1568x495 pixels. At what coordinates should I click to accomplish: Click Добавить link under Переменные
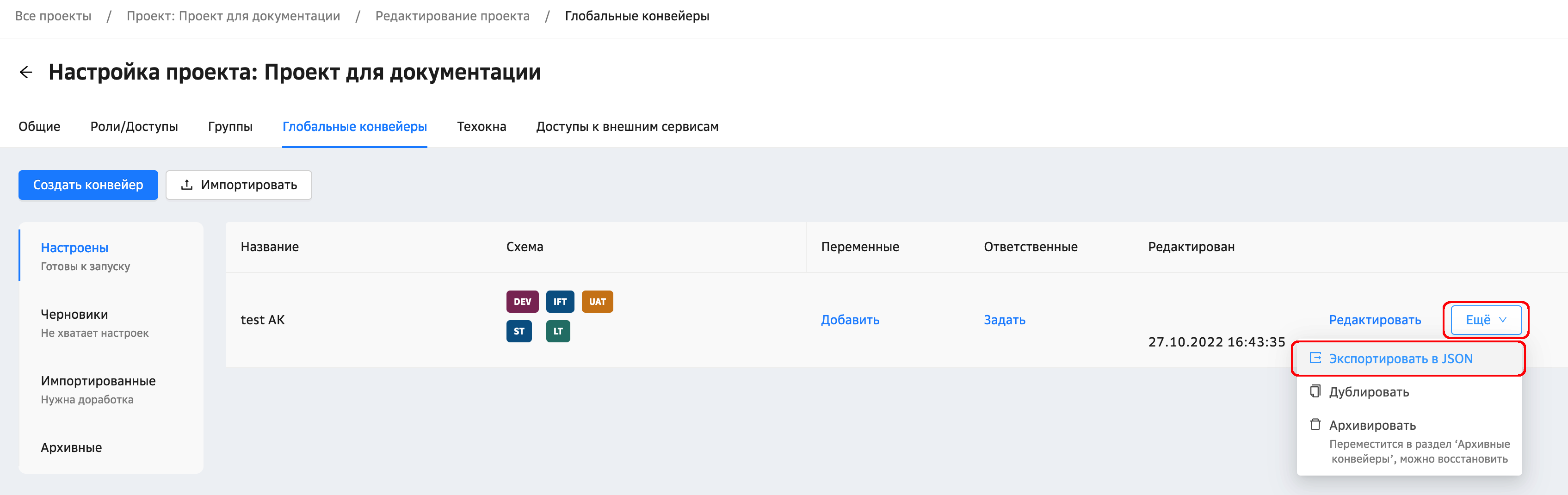[x=850, y=320]
